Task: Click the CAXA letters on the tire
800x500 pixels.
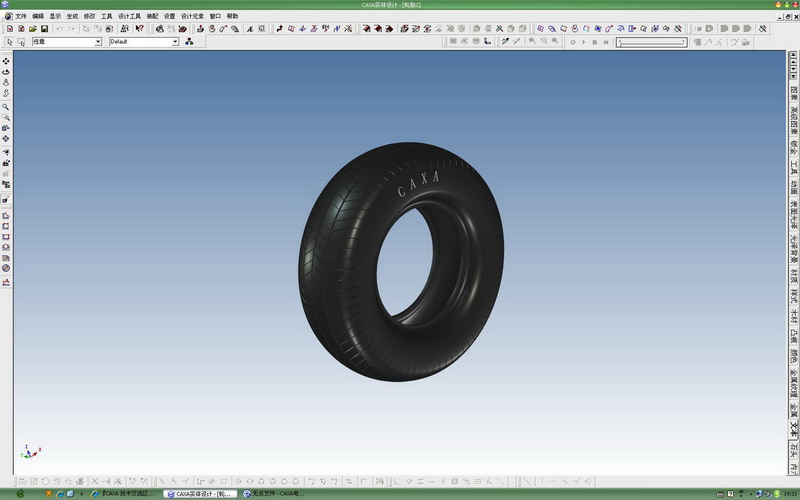Action: [418, 184]
